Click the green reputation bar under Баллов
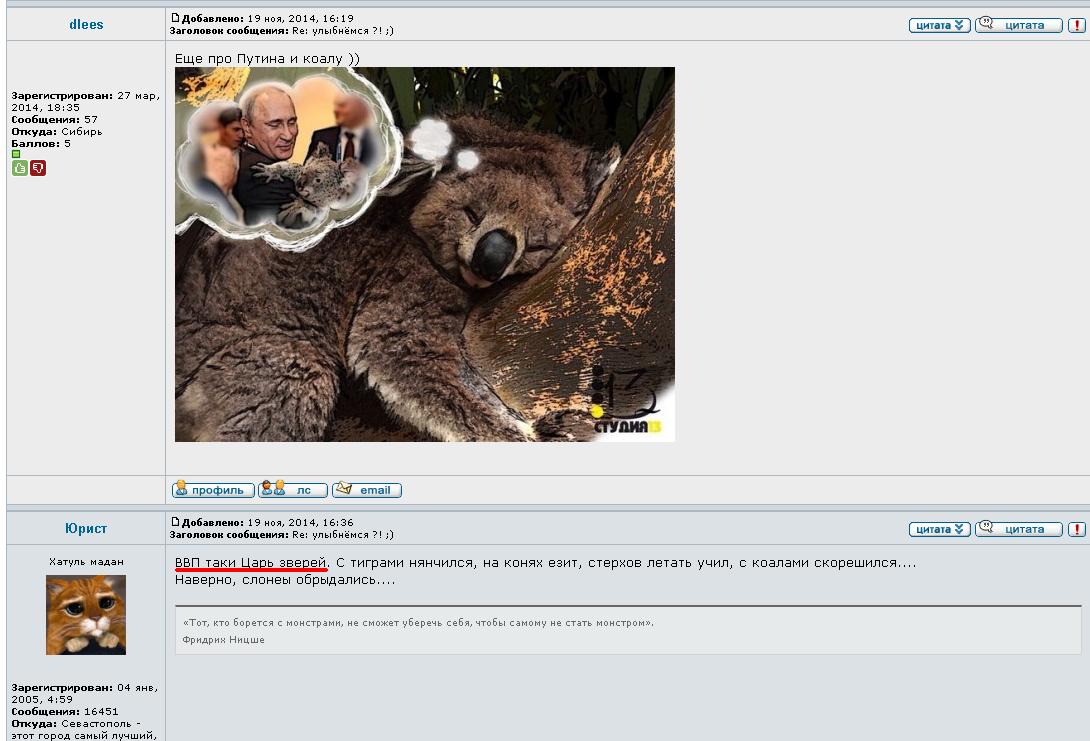Viewport: 1090px width, 741px height. click(16, 154)
